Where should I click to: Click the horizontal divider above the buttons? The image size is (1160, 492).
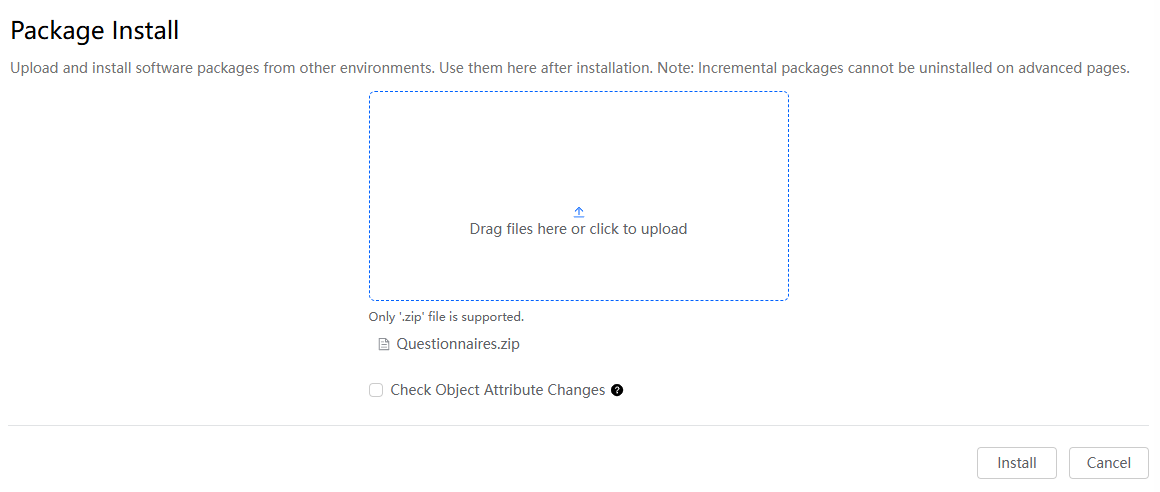point(579,425)
